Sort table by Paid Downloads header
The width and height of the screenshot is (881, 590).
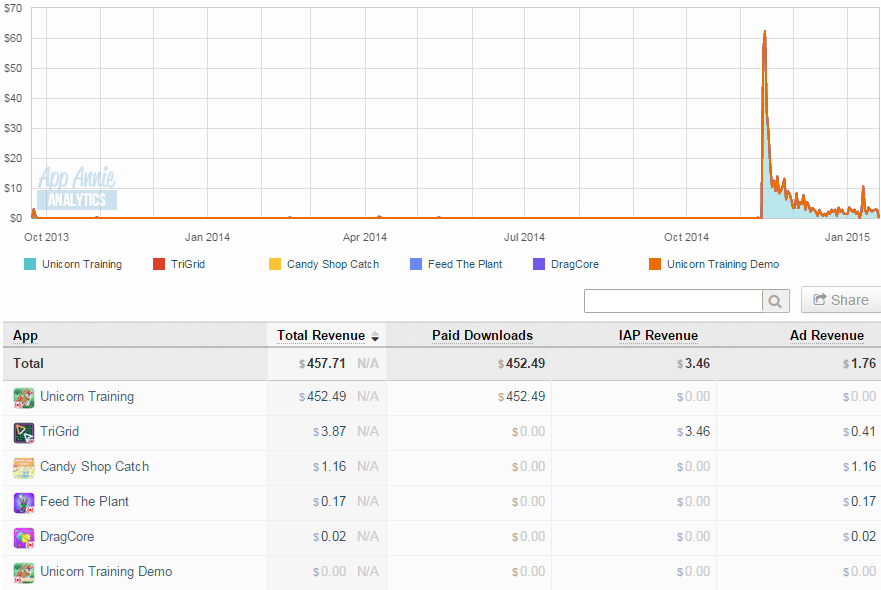coord(482,335)
